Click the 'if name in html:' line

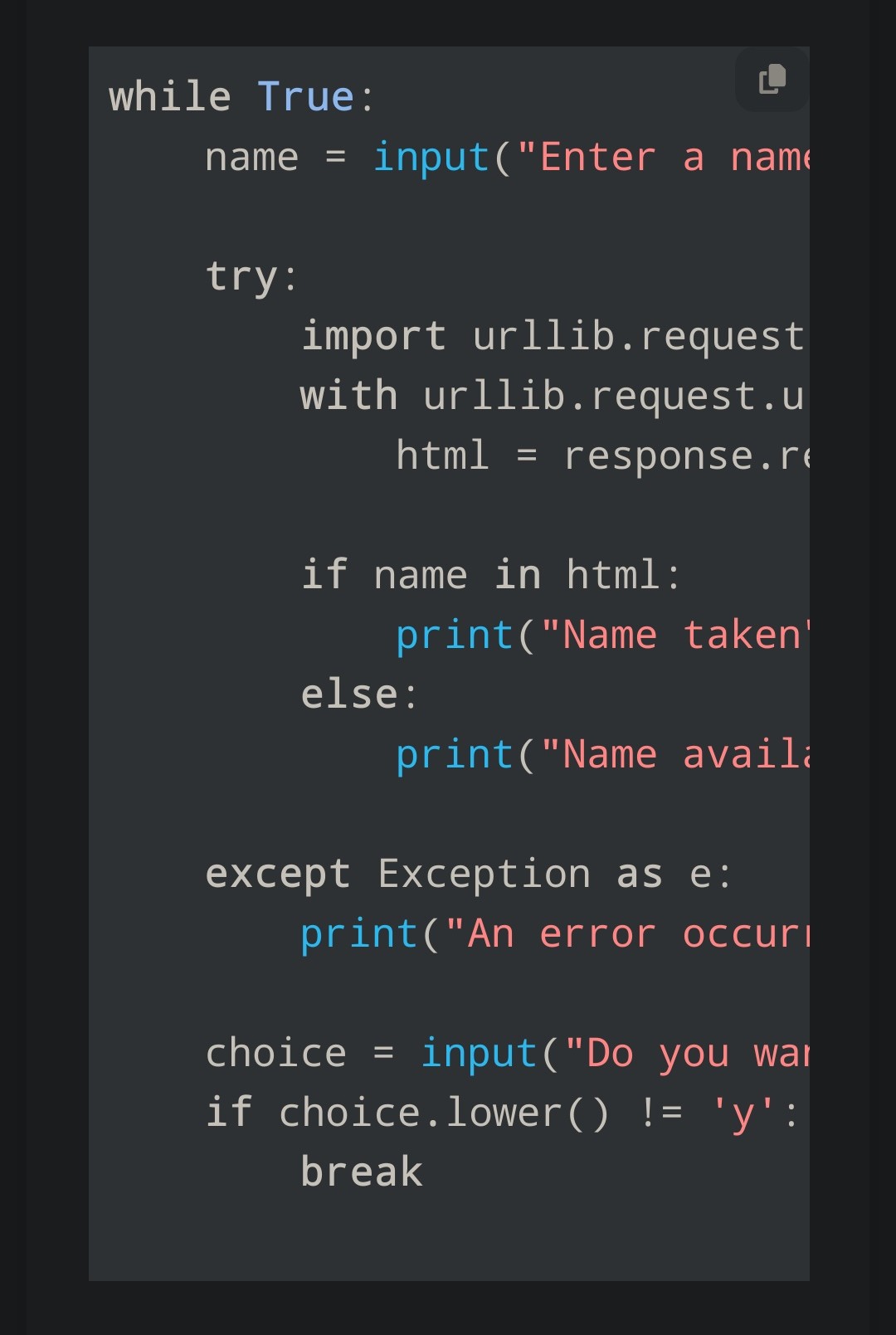[x=491, y=575]
